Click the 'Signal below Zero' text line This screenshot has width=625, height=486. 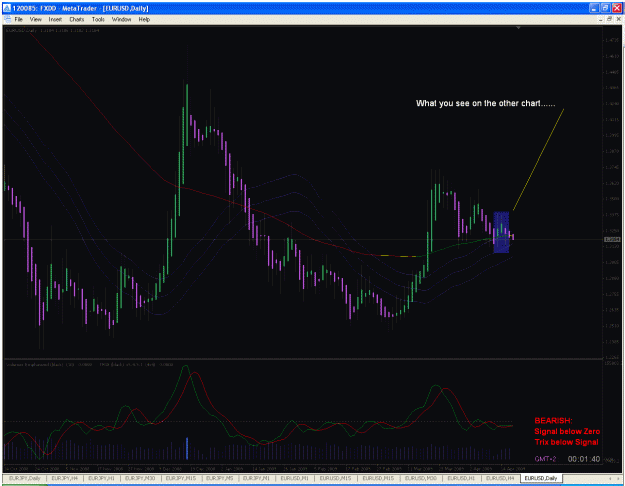coord(567,431)
